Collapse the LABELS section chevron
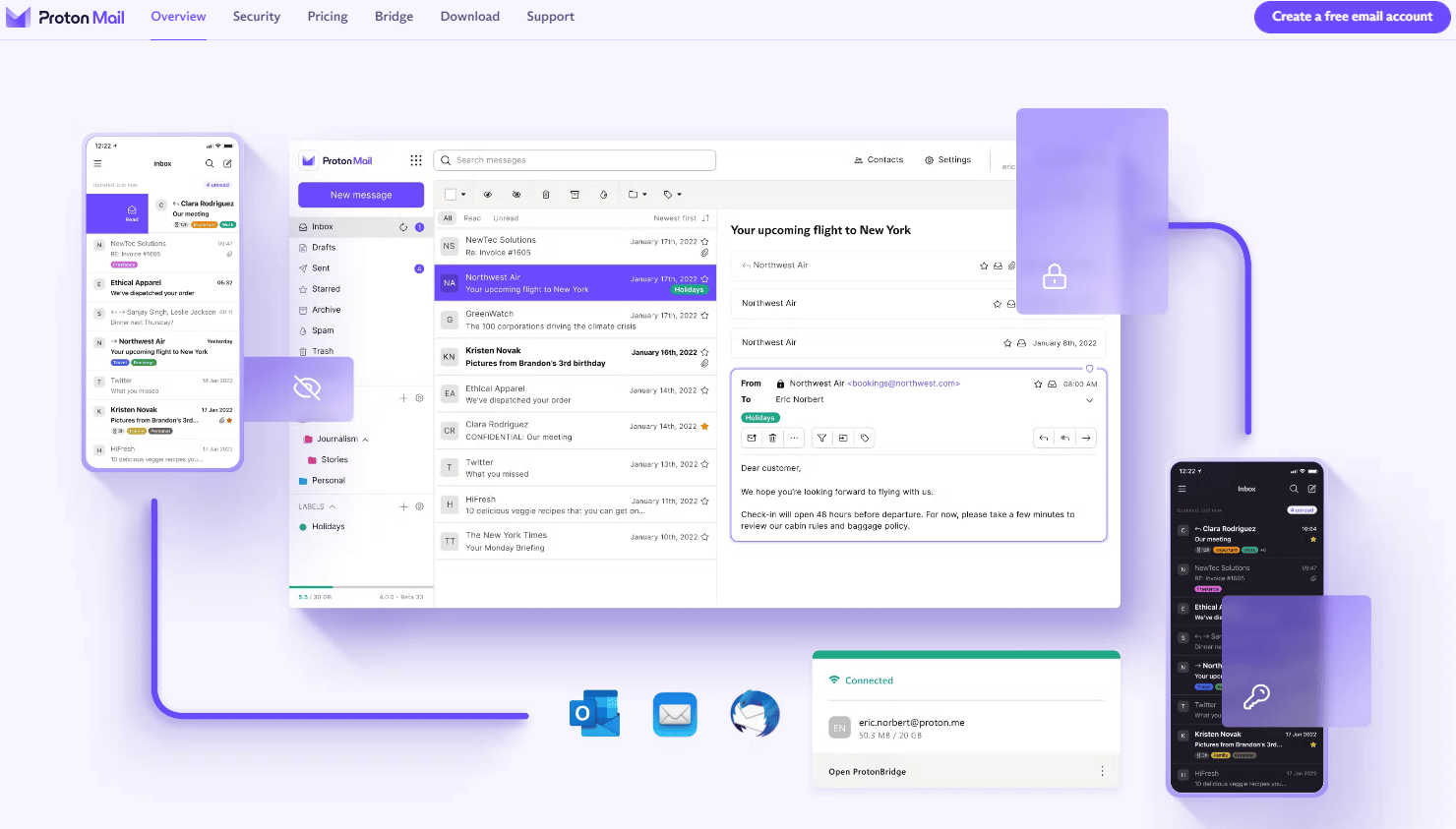The image size is (1456, 829). pyautogui.click(x=333, y=506)
